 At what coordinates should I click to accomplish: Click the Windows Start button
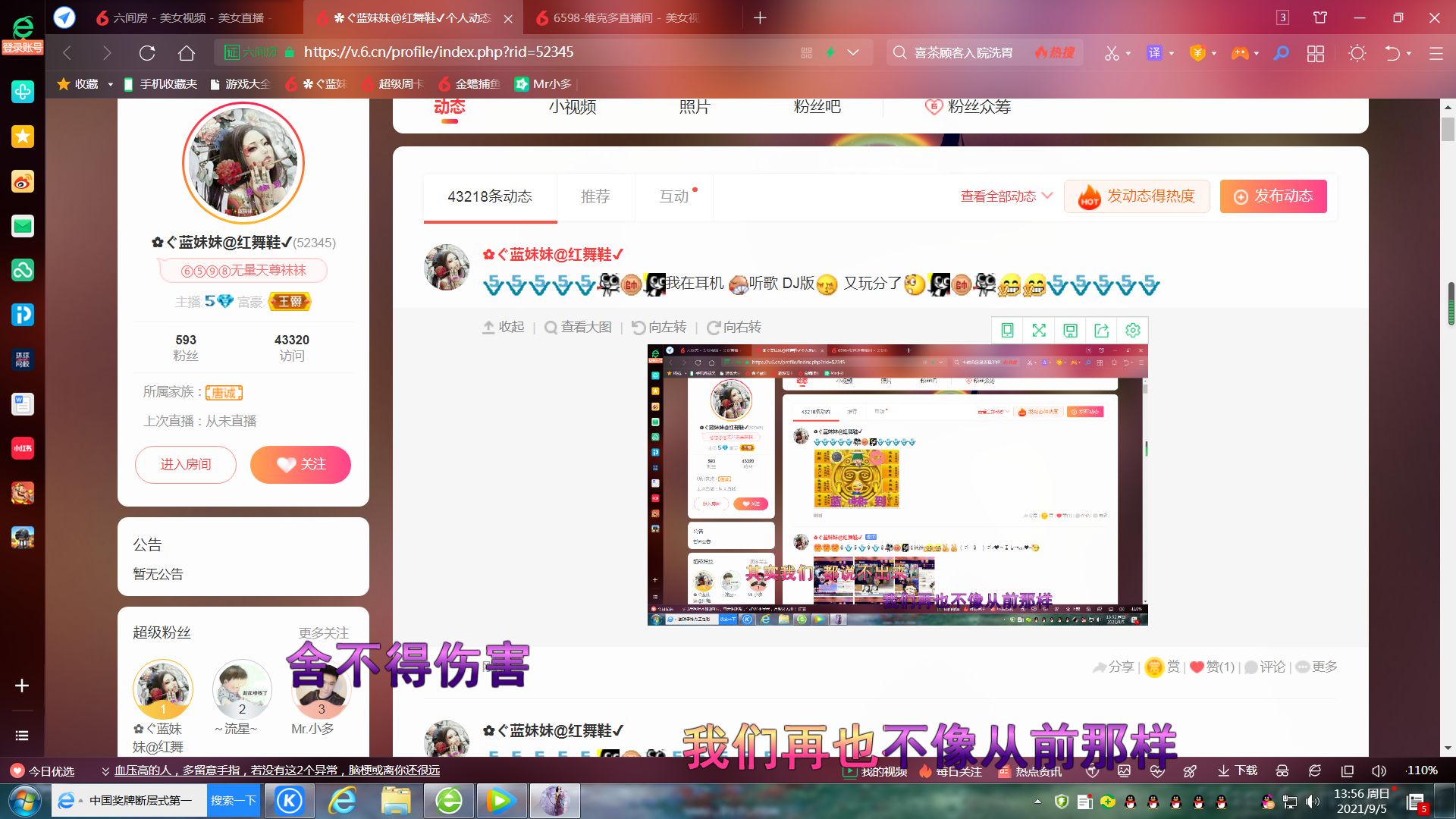click(x=24, y=801)
